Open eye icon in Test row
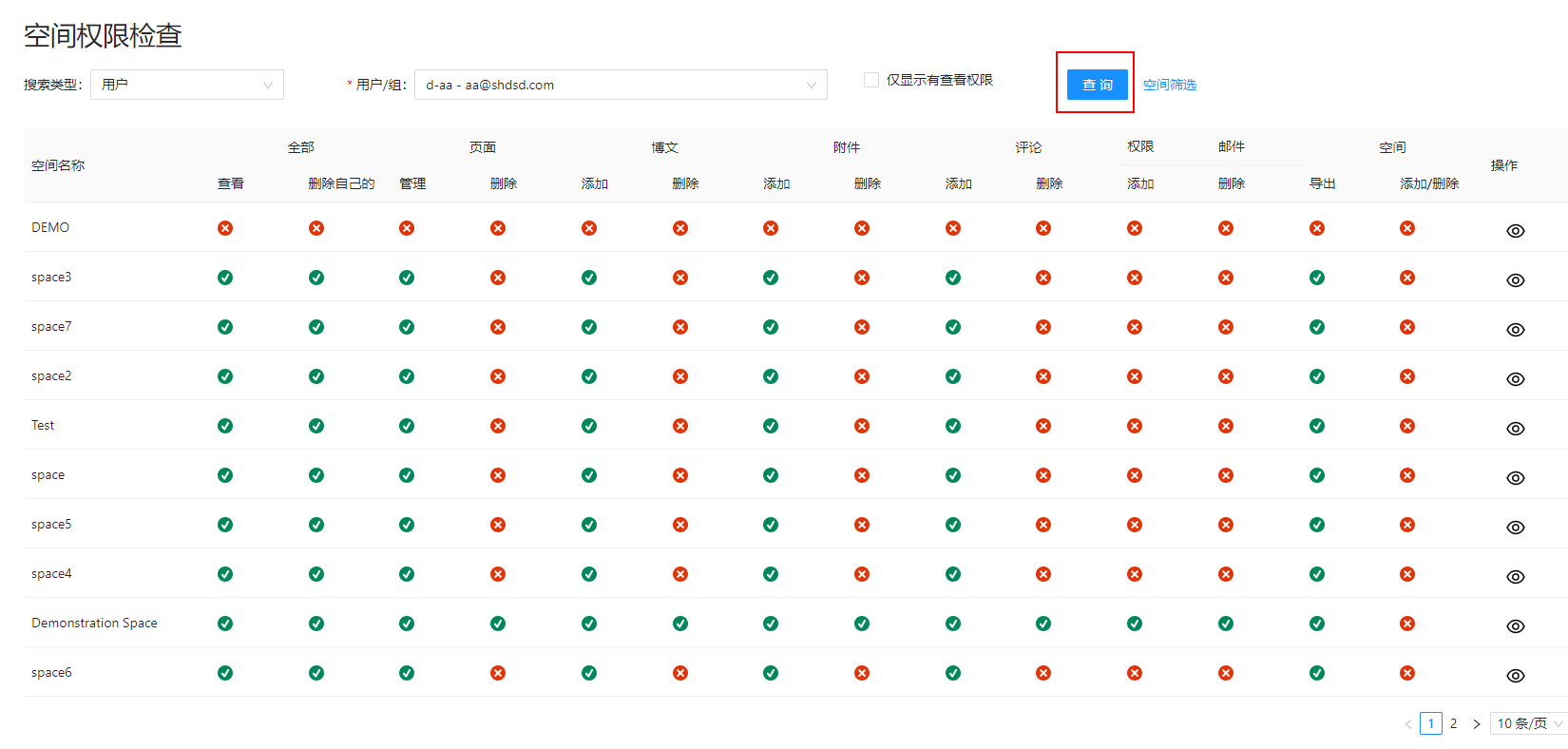Image resolution: width=1568 pixels, height=749 pixels. [1515, 429]
